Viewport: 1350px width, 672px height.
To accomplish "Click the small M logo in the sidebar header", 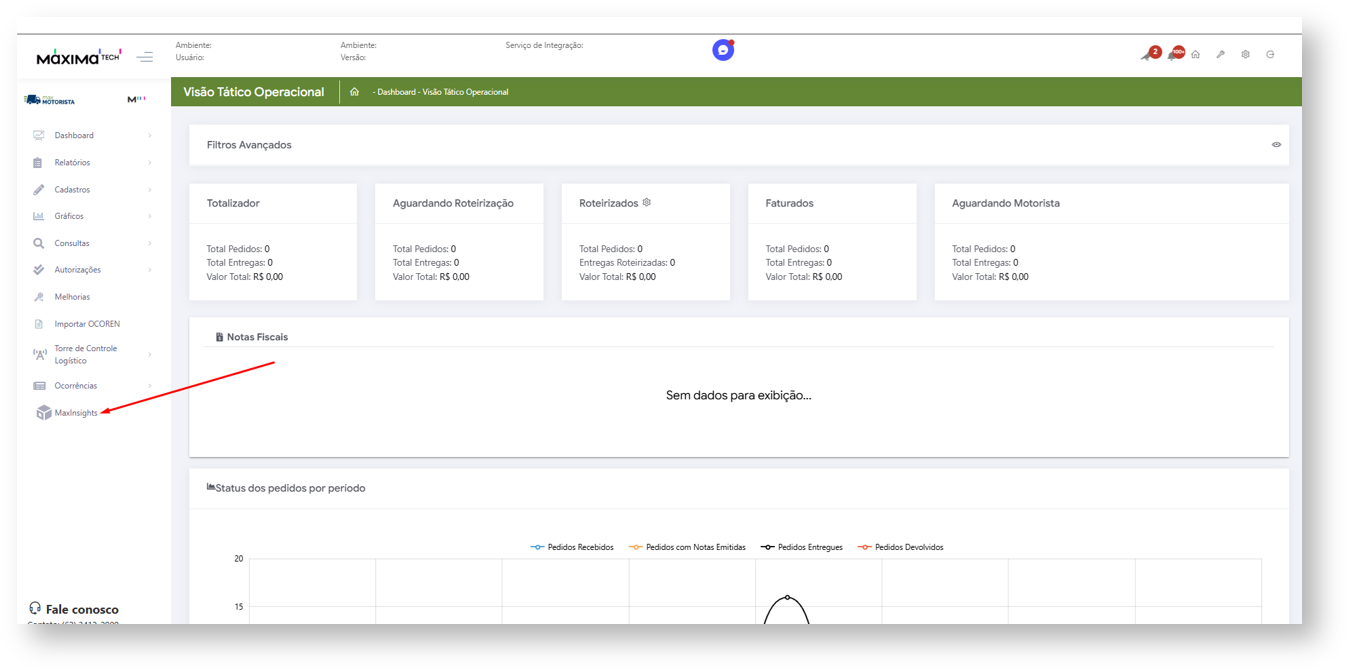I will (x=136, y=99).
